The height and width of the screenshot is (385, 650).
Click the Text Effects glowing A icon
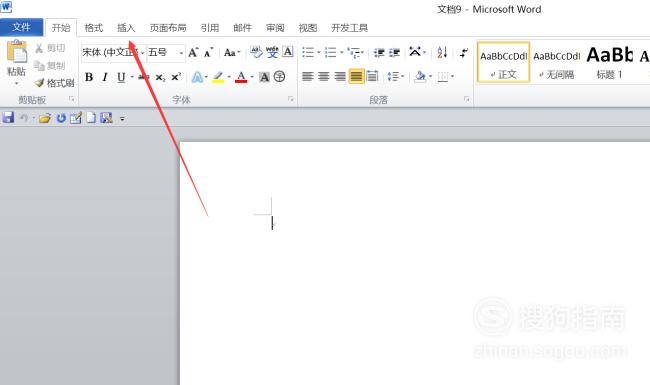[198, 77]
